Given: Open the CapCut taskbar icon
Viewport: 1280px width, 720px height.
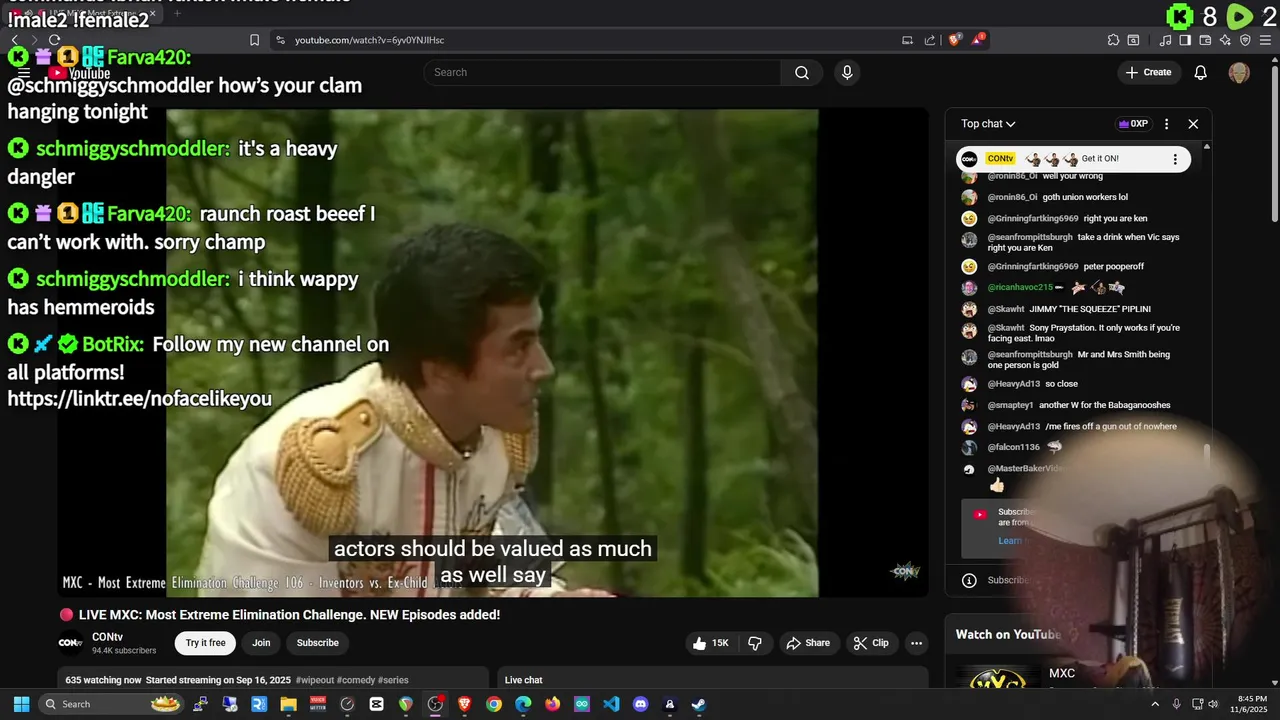Looking at the screenshot, I should 377,704.
